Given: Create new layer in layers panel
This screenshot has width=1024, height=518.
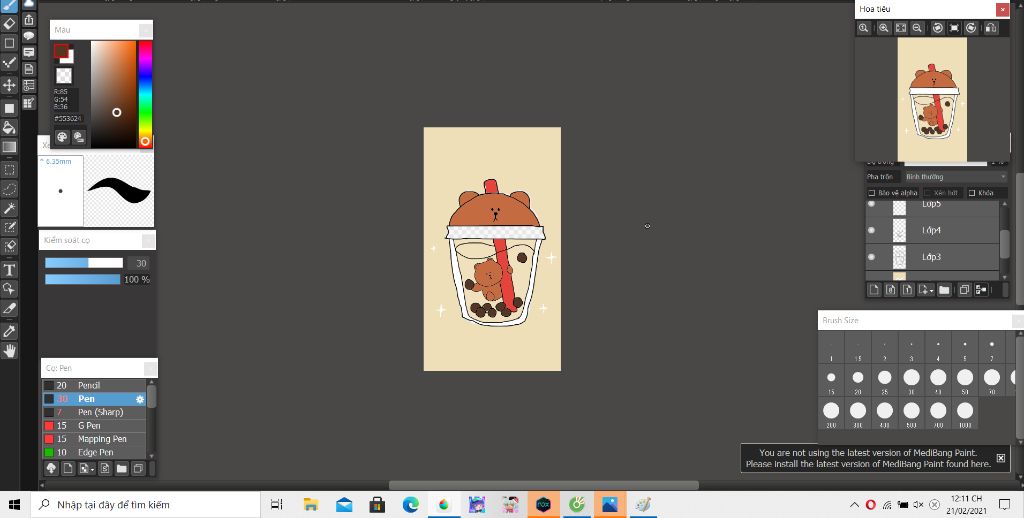Looking at the screenshot, I should (x=874, y=290).
